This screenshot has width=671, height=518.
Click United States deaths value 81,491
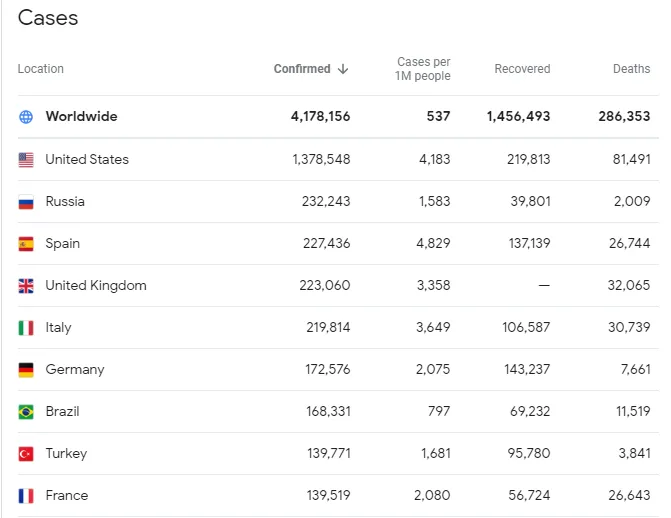click(x=632, y=159)
